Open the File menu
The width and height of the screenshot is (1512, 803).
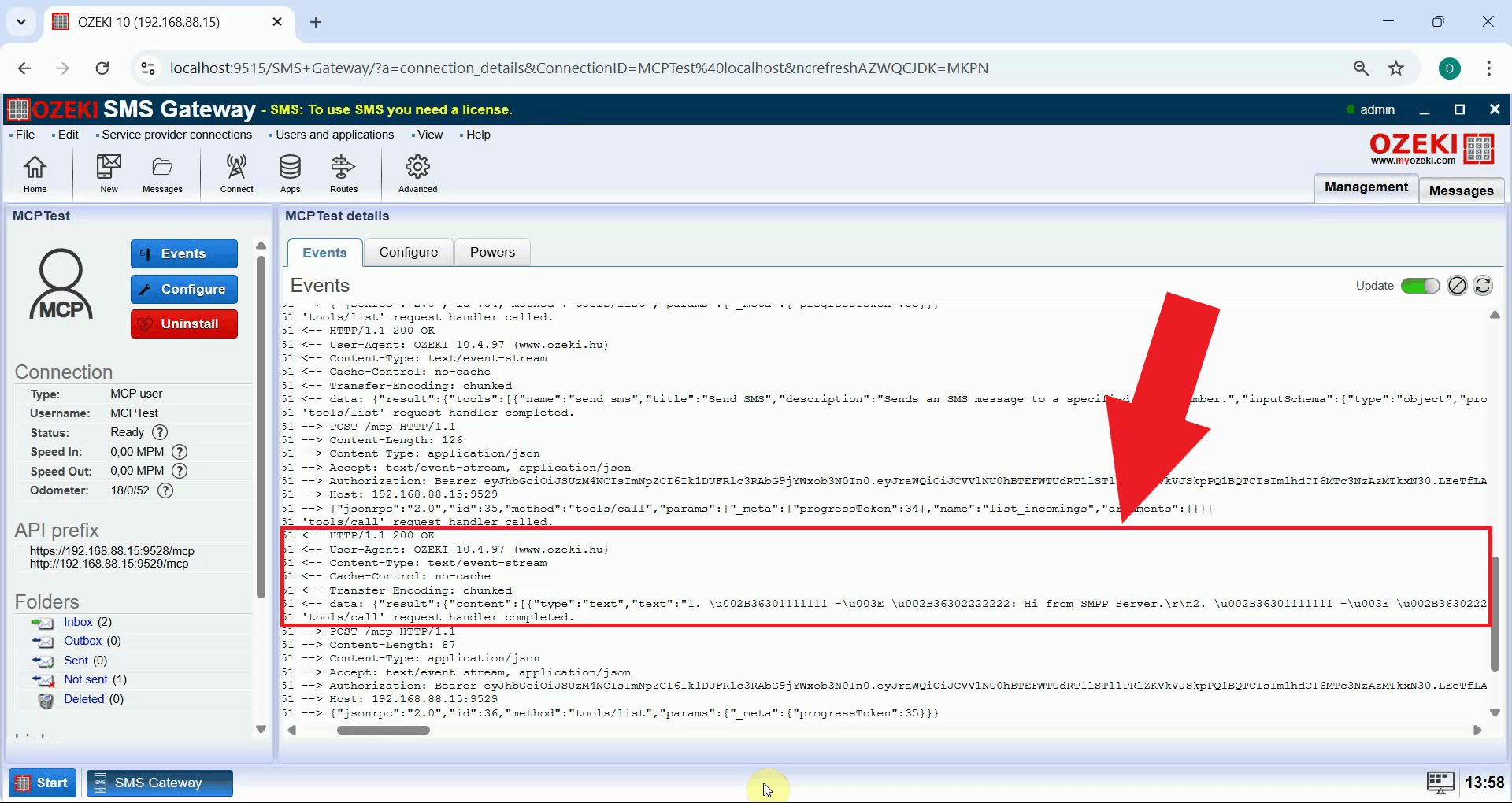click(x=25, y=135)
